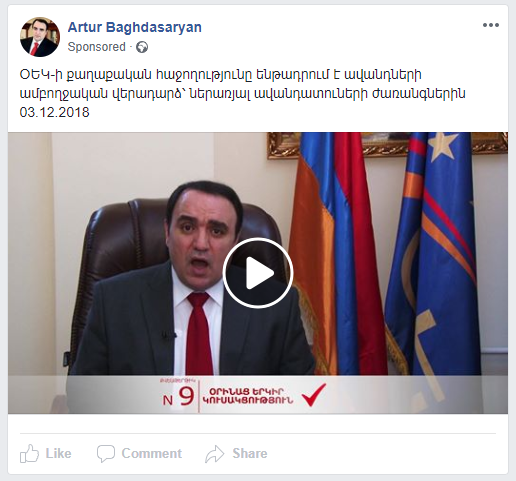Click the Armenian tricolor flag in the video
The image size is (516, 481).
(x=337, y=253)
